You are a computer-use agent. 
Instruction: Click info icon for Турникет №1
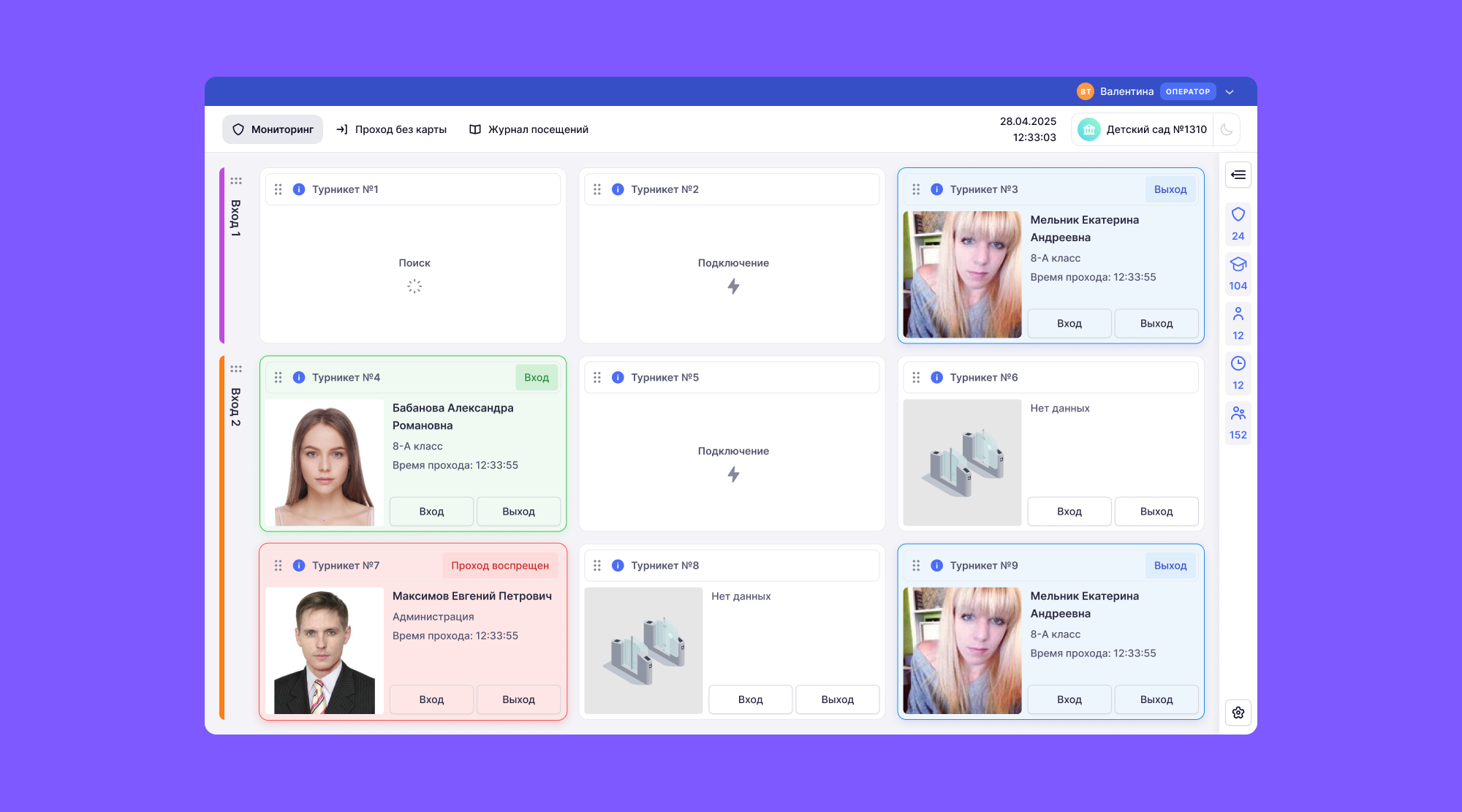(x=299, y=189)
